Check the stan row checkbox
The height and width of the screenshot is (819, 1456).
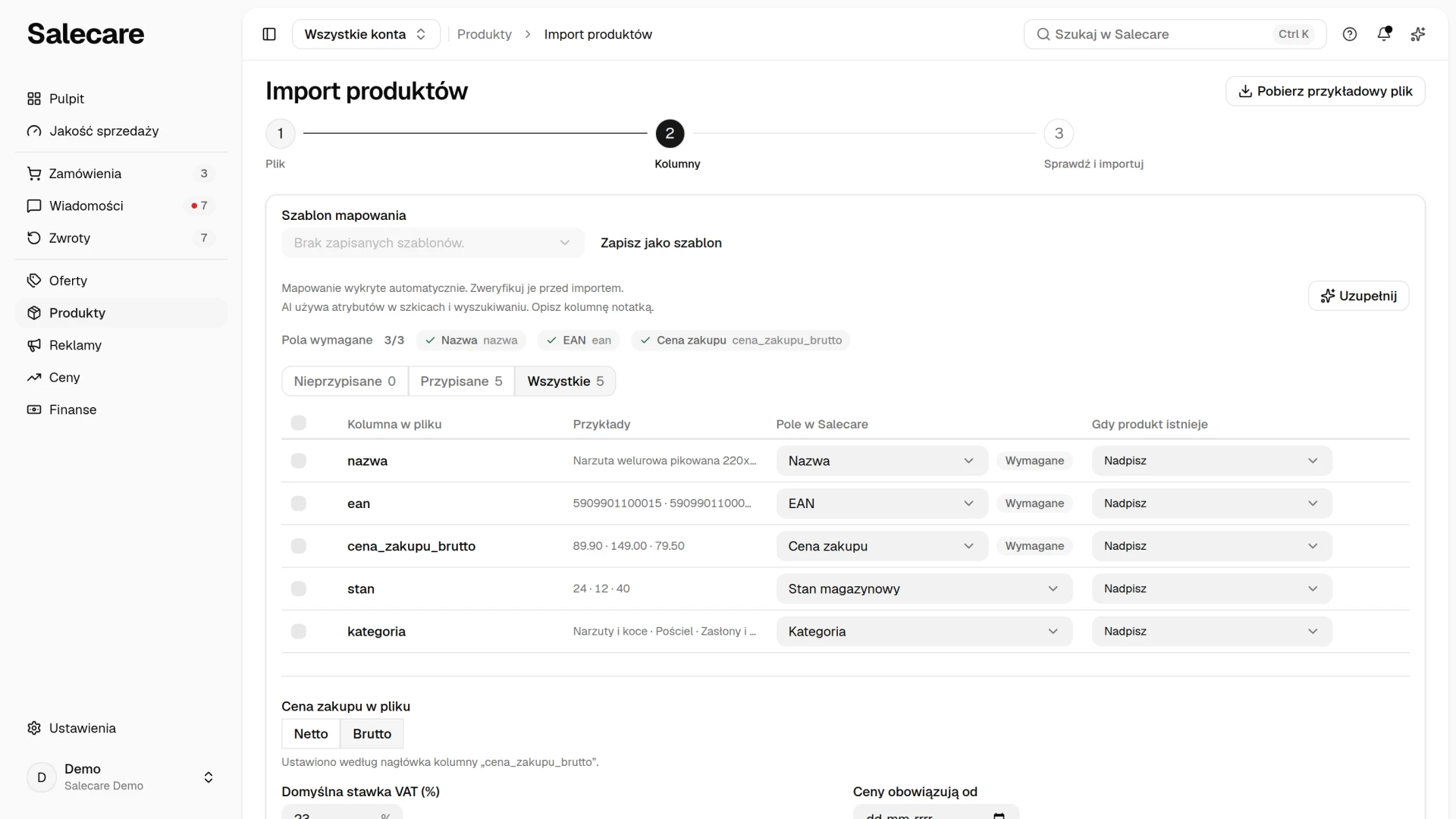[x=299, y=588]
